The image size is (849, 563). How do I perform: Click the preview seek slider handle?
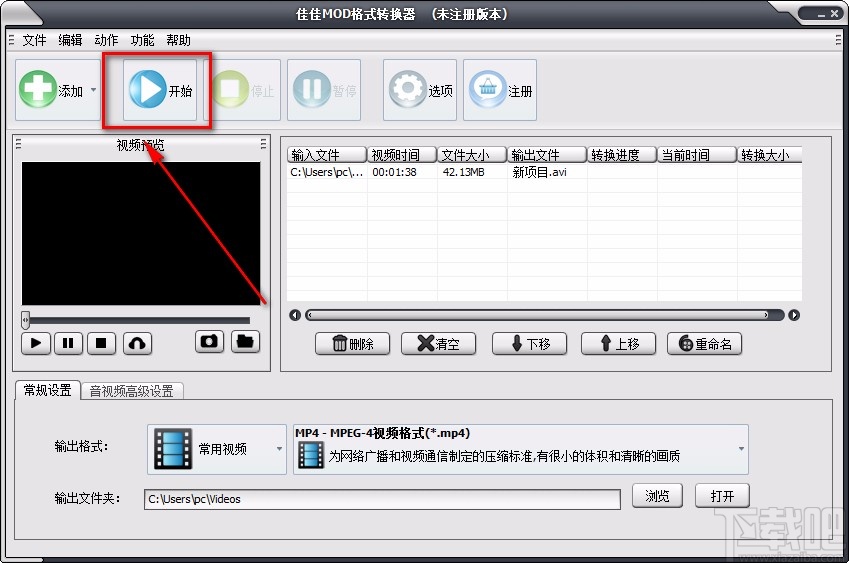tap(25, 320)
